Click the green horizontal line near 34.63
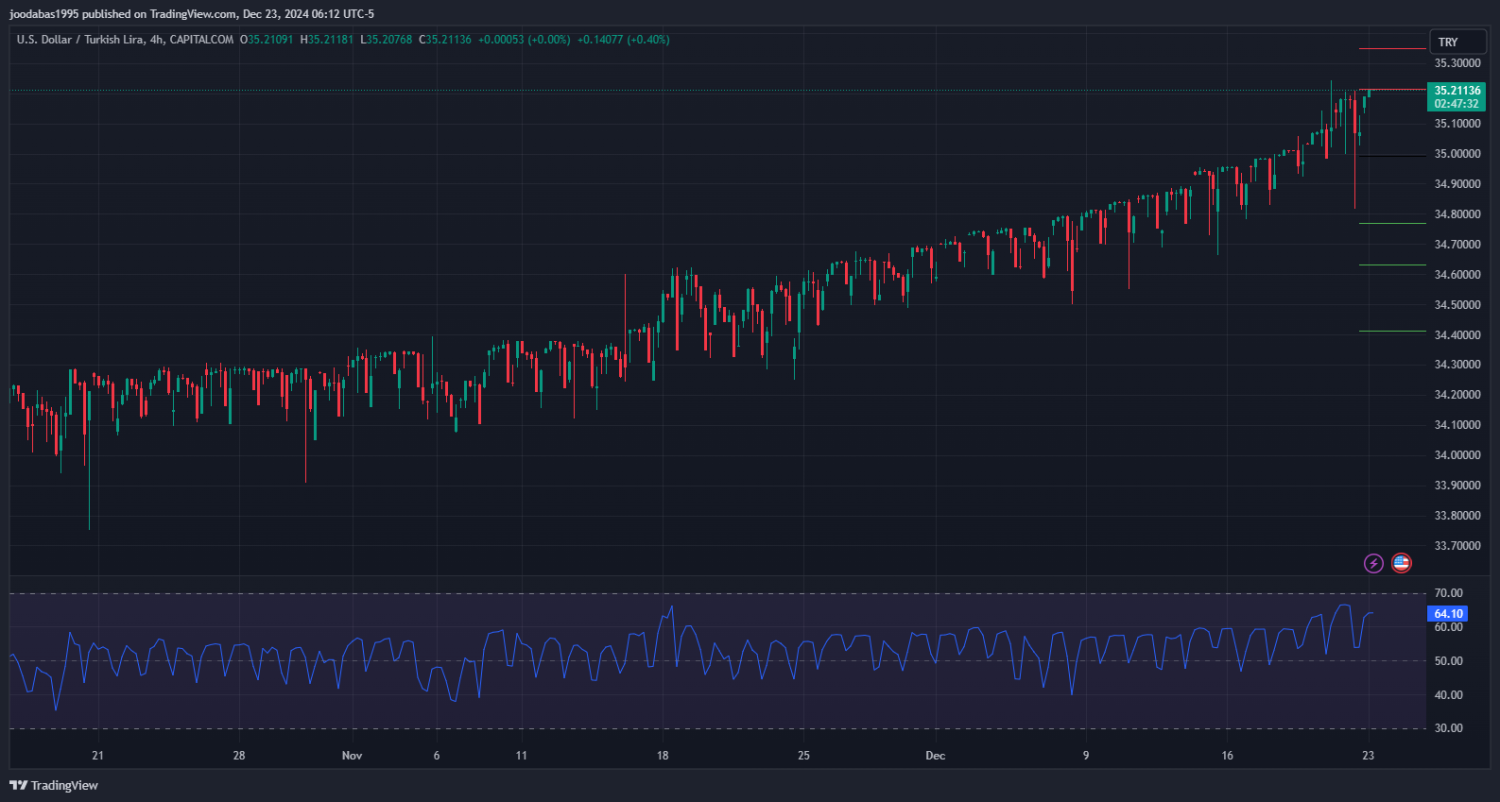 tap(1392, 265)
